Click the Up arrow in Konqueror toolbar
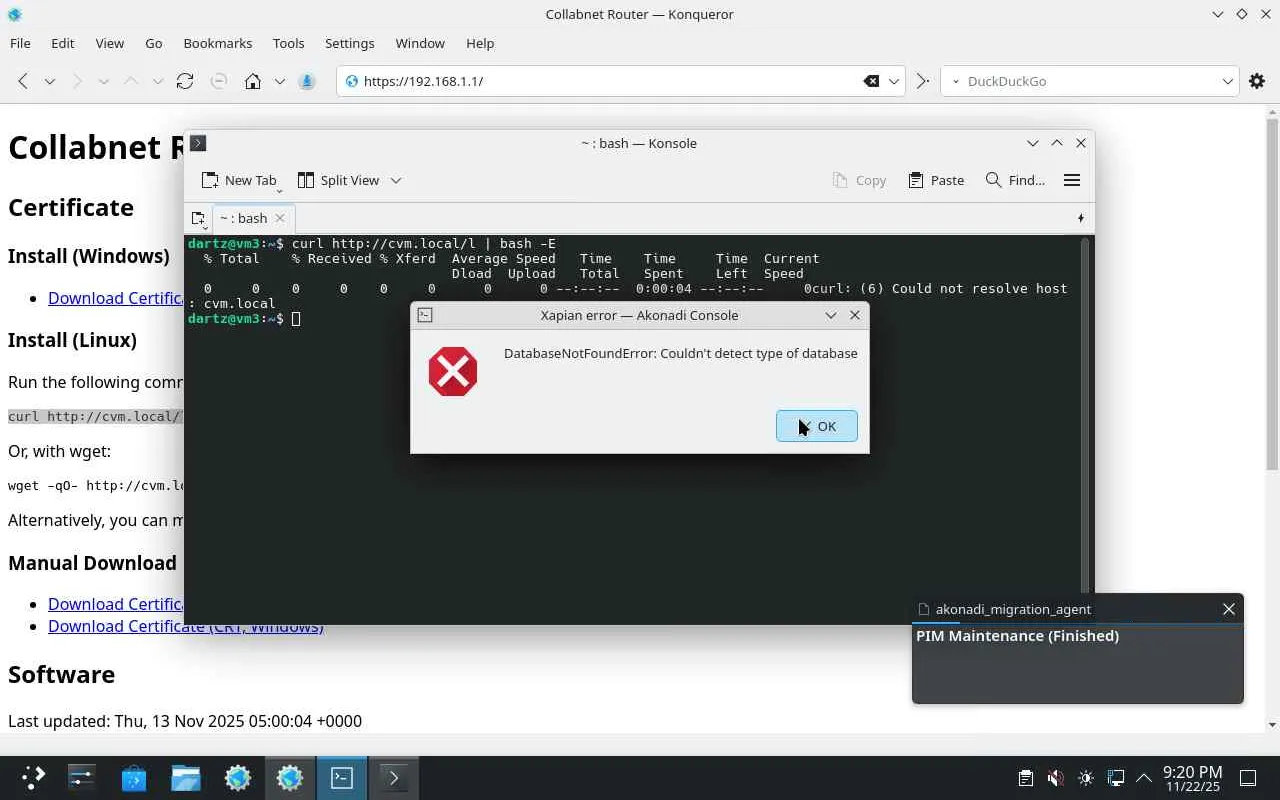The width and height of the screenshot is (1280, 800). point(131,81)
